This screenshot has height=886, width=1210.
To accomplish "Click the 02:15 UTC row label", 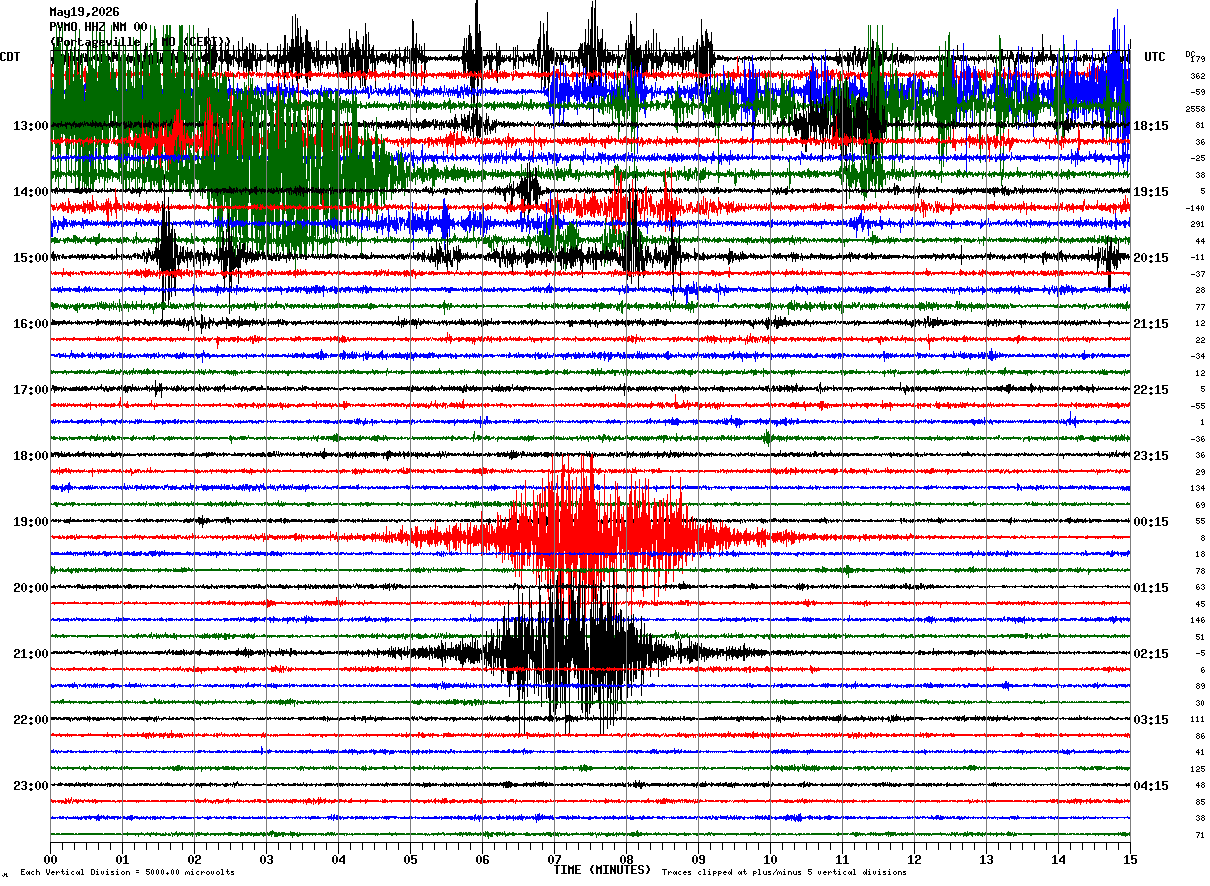I will (x=1151, y=654).
